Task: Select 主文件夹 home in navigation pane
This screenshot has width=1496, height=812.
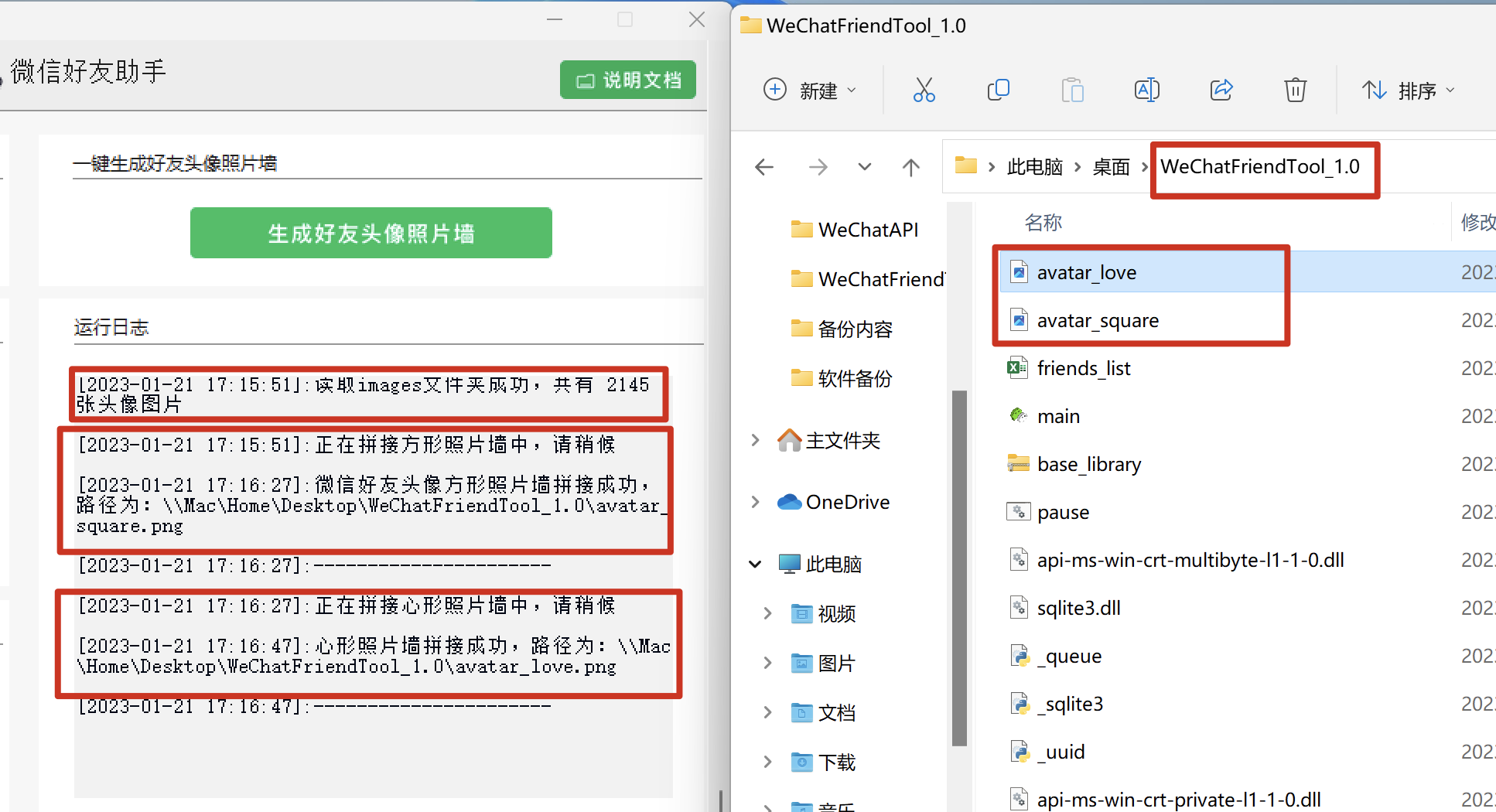Action: pyautogui.click(x=828, y=440)
